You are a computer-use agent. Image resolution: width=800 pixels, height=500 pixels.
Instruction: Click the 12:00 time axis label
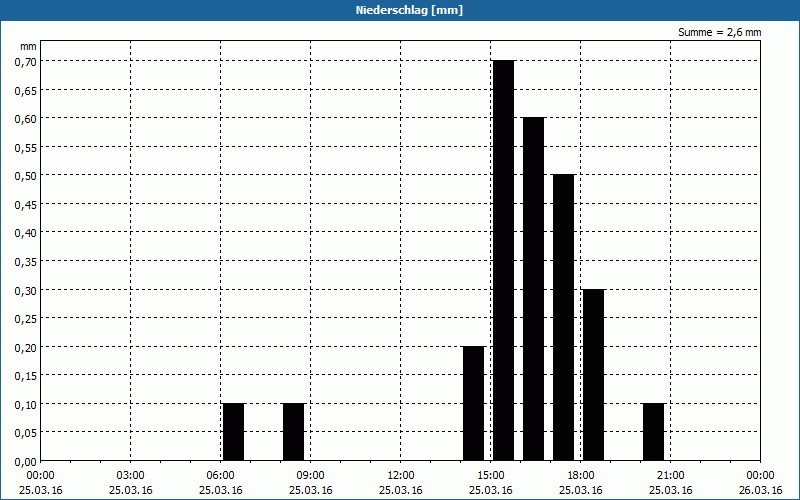point(400,475)
